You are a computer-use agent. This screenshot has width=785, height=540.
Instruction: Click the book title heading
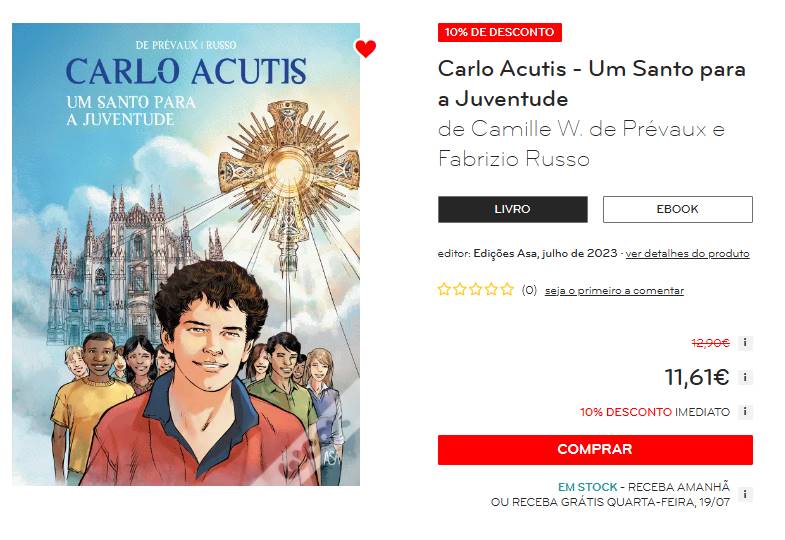point(592,84)
